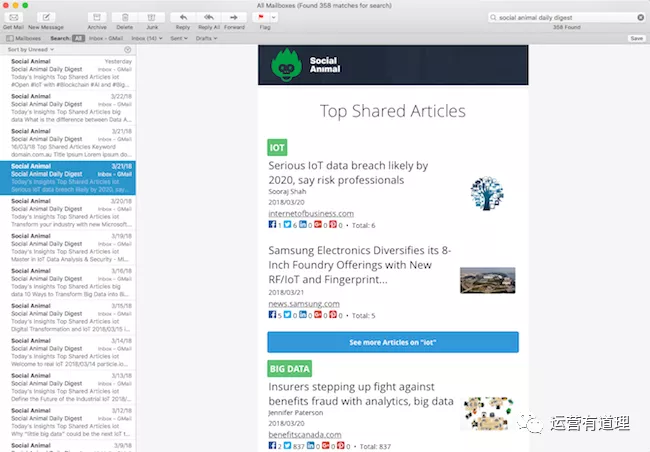This screenshot has width=650, height=452.
Task: Visit the internetofbusiness.com link
Action: (x=311, y=213)
